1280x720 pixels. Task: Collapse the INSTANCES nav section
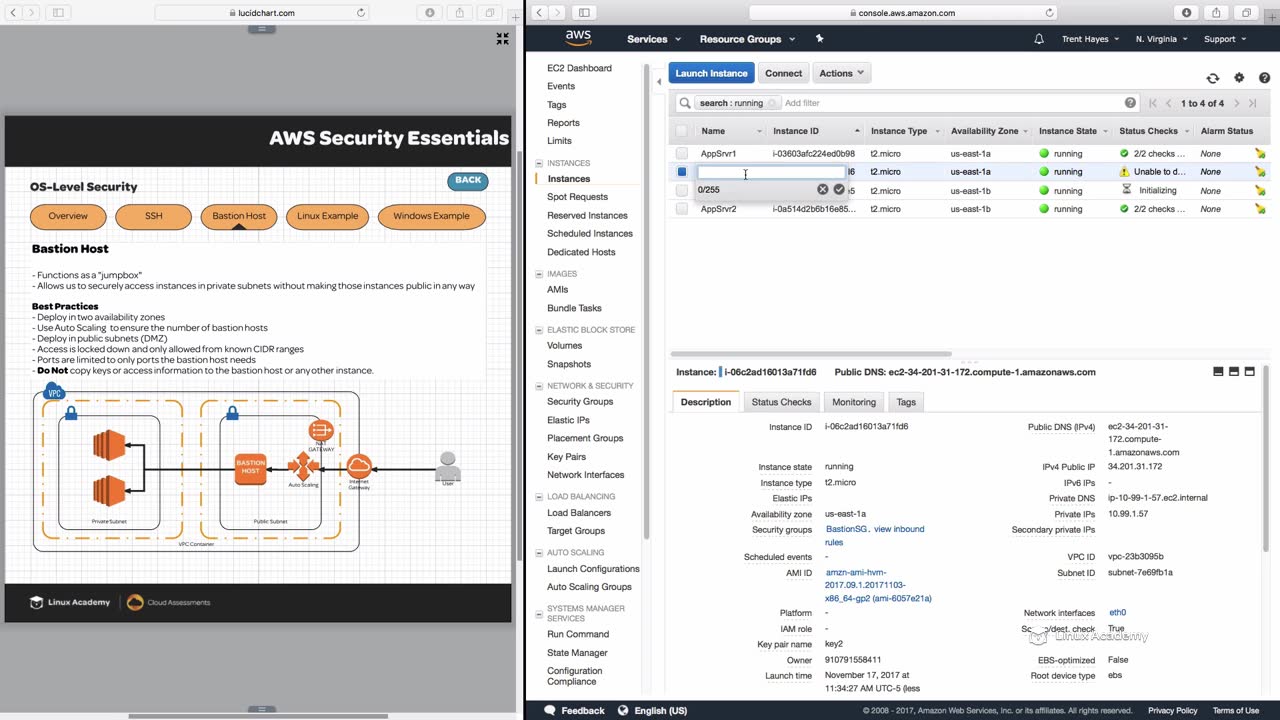[x=540, y=163]
